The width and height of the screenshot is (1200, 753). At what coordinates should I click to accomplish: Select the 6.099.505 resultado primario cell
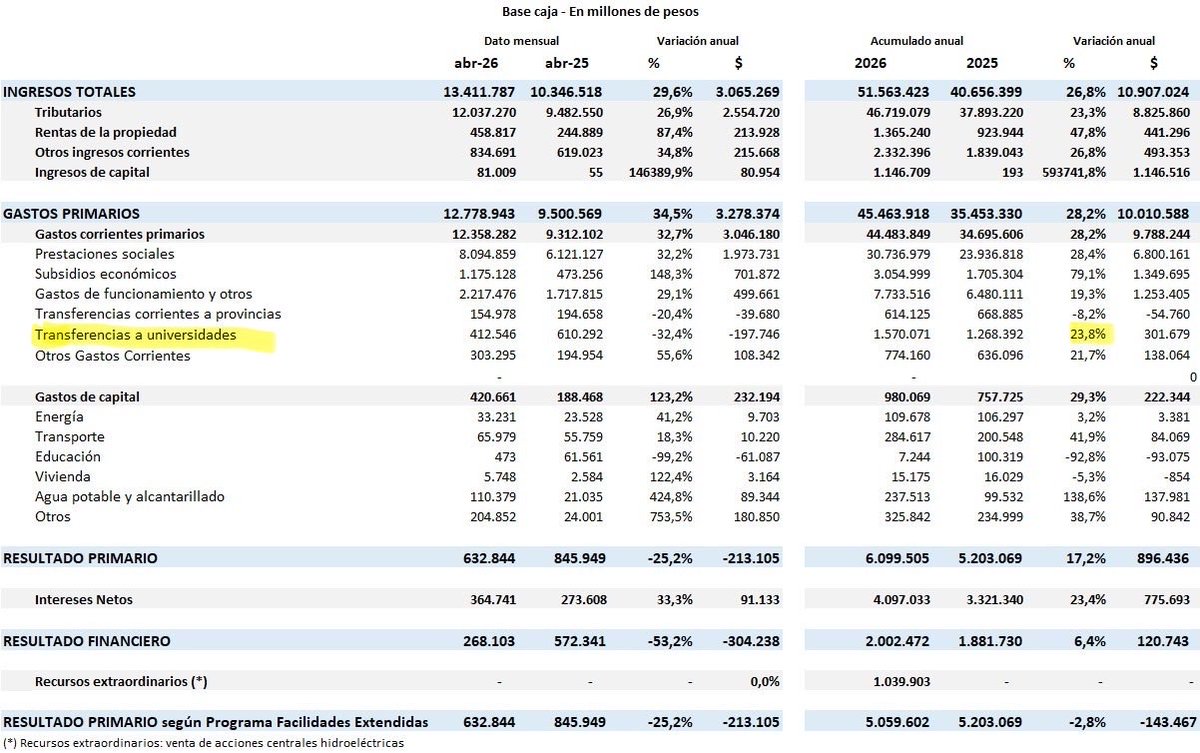coord(895,558)
